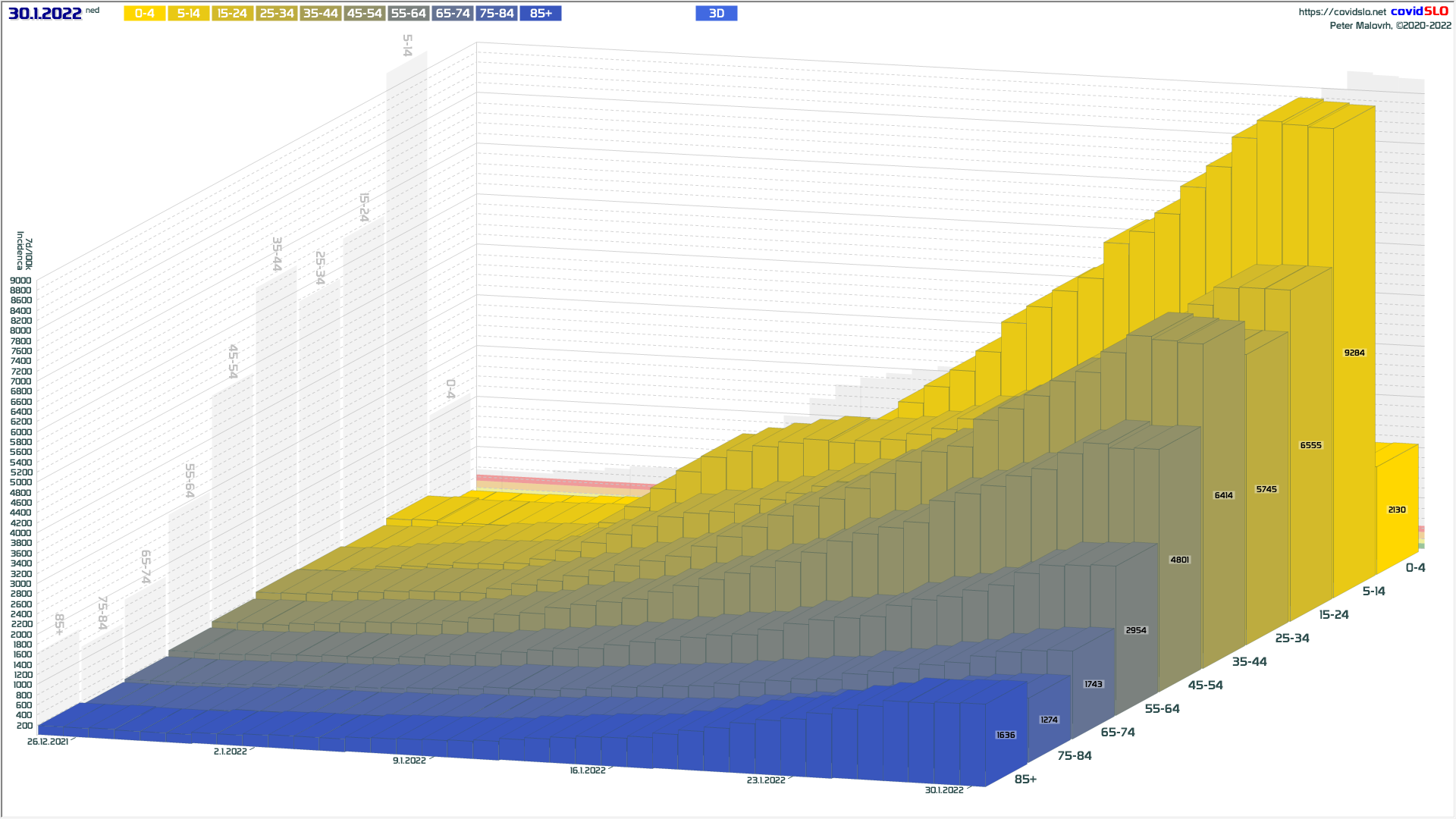Image resolution: width=1456 pixels, height=819 pixels.
Task: Toggle the 5-14 age group legend button
Action: (188, 14)
